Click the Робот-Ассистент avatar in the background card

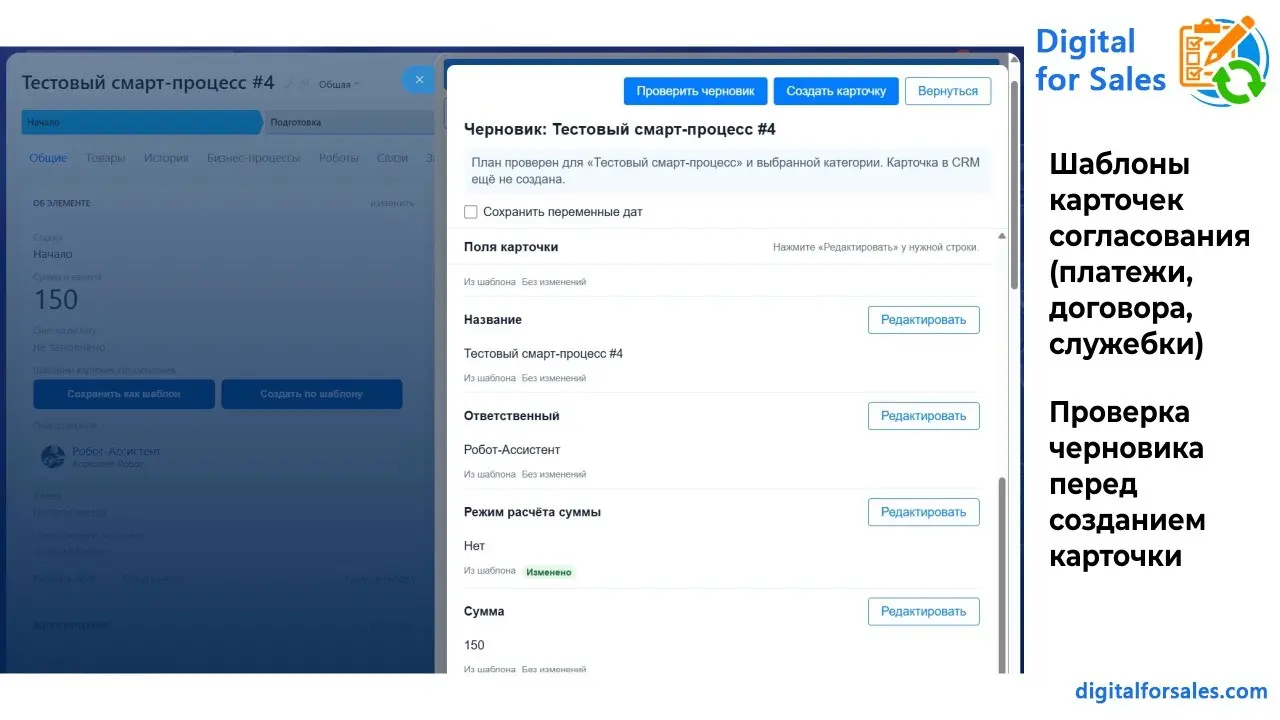tap(52, 457)
